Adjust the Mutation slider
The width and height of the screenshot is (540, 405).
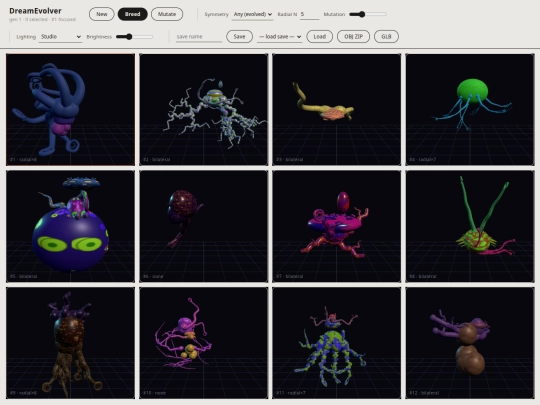tap(368, 14)
